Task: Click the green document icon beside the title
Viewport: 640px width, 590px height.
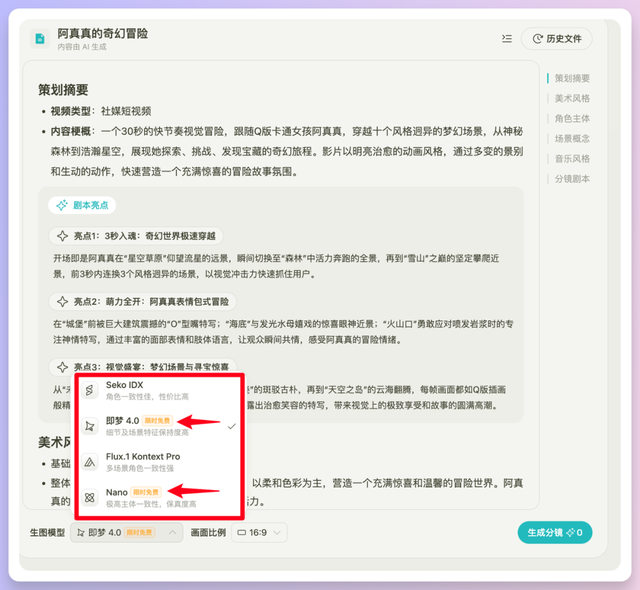Action: click(40, 39)
